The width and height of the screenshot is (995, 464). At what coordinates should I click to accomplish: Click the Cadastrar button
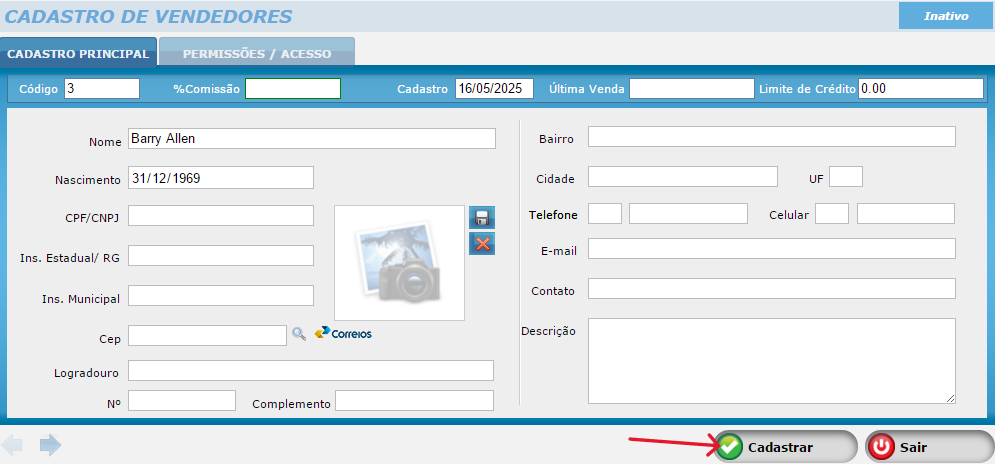(786, 447)
